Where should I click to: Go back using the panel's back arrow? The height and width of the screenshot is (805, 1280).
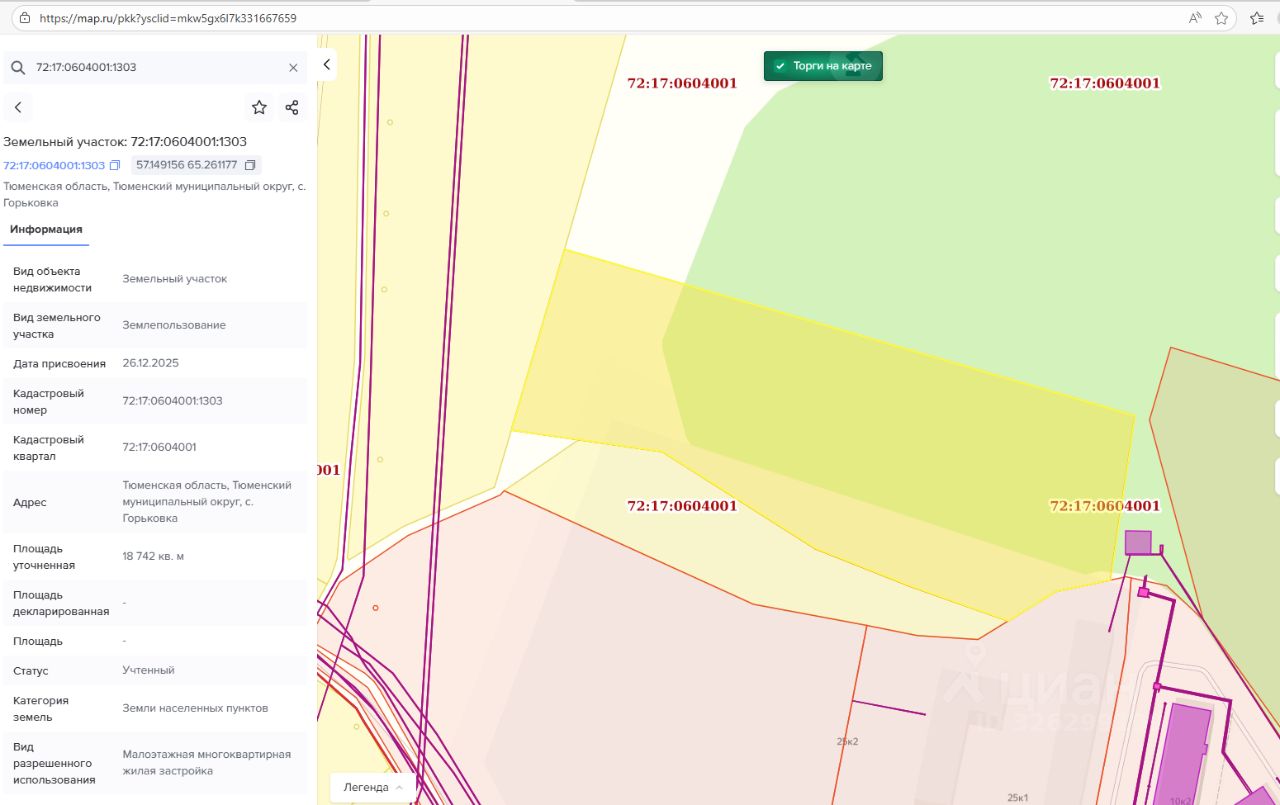[x=17, y=108]
